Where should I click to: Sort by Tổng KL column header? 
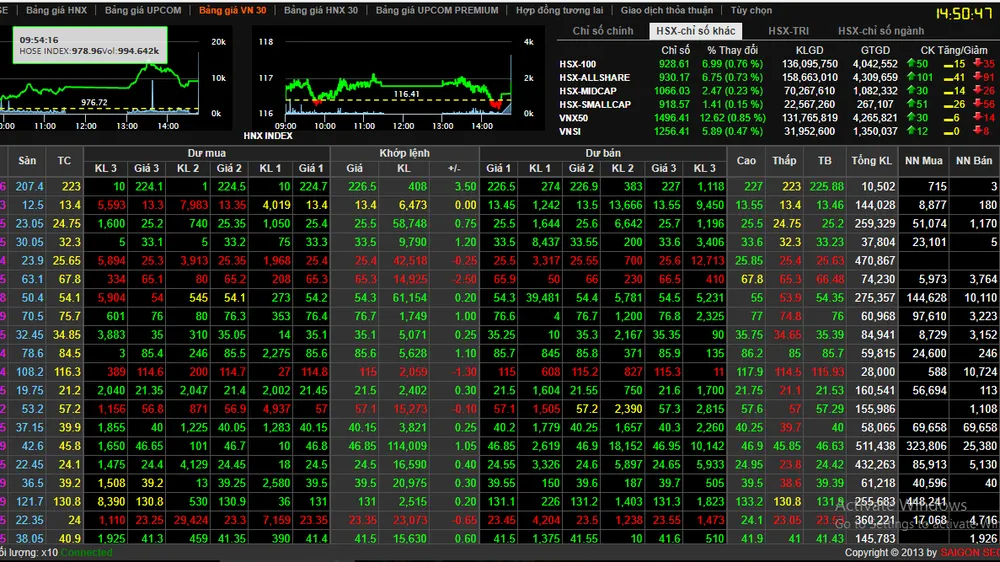point(871,161)
